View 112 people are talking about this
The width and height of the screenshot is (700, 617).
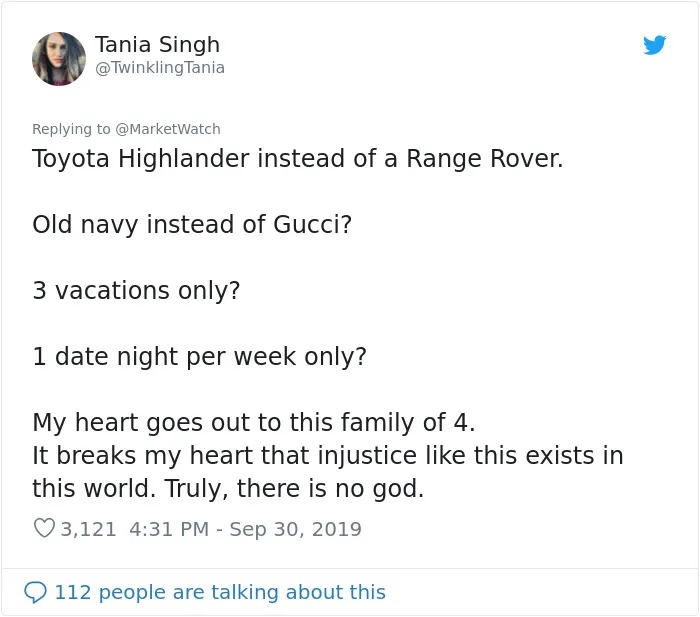pos(220,592)
